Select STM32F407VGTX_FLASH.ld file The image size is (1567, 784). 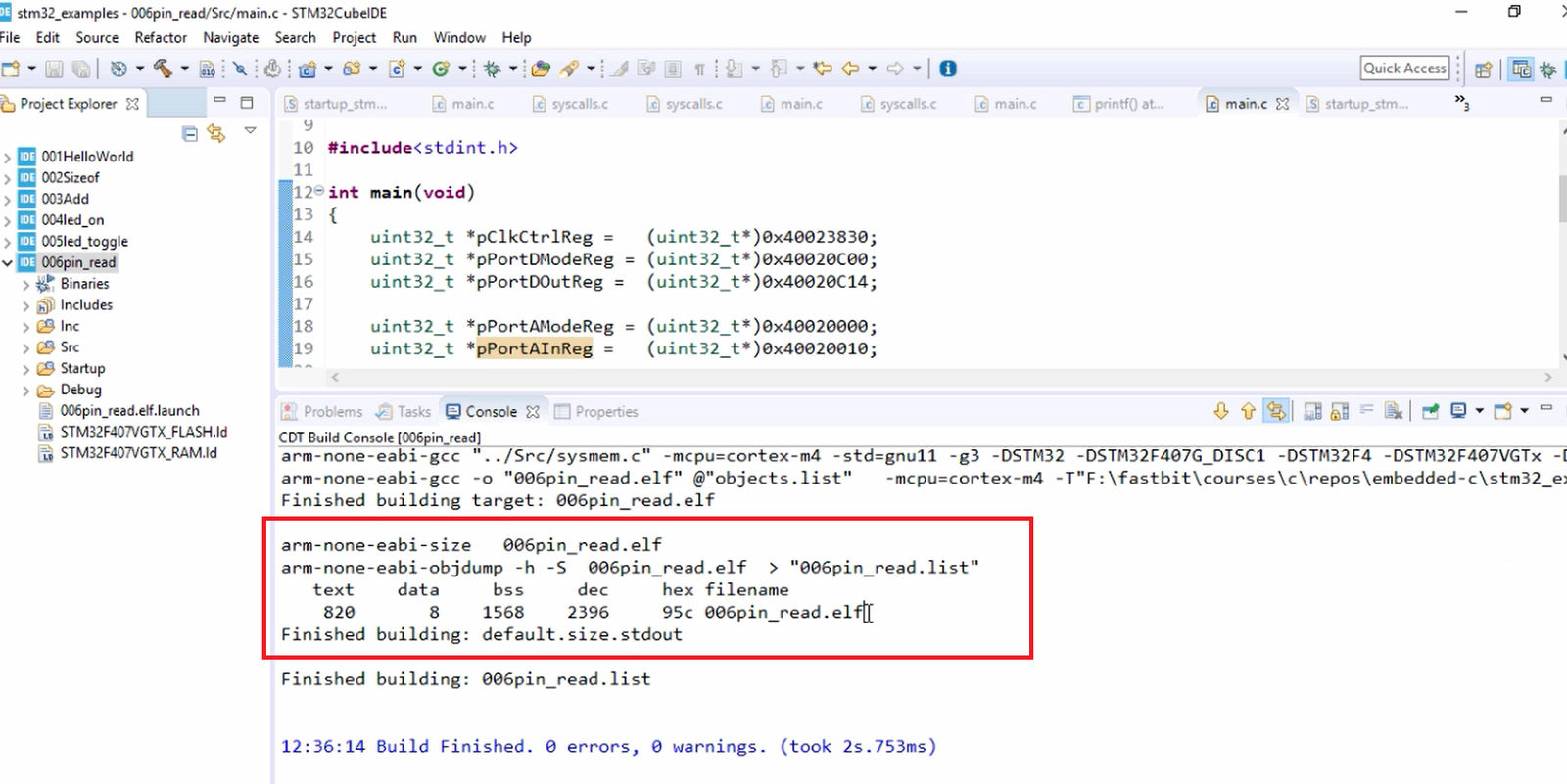[x=143, y=432]
